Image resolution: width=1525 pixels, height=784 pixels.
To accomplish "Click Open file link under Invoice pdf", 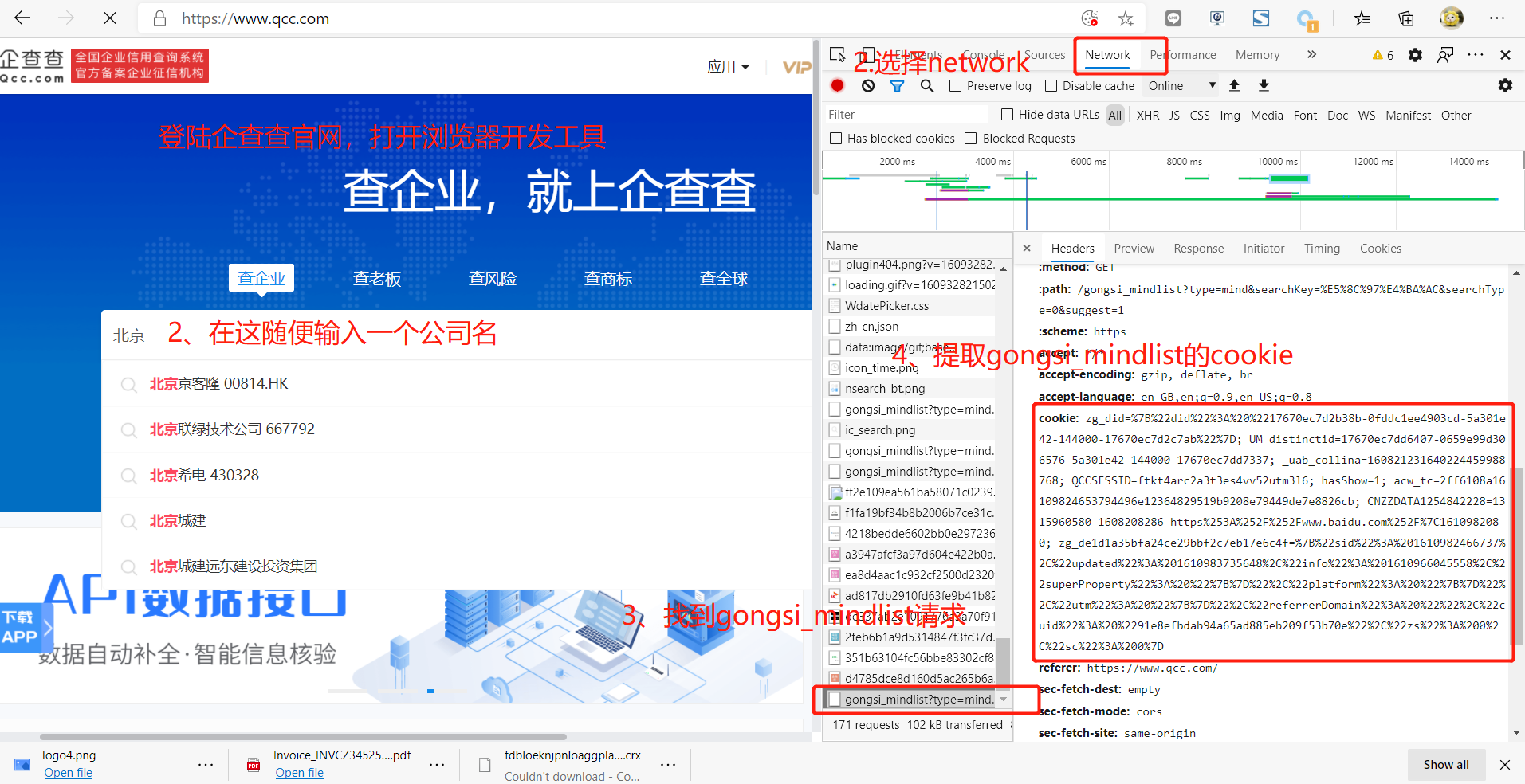I will (300, 773).
